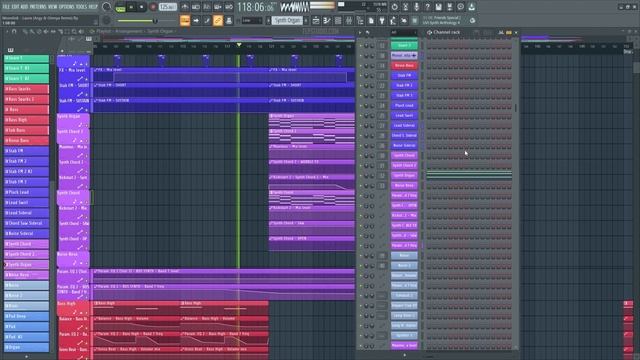The image size is (640, 360).
Task: Open the PATTERNS menu
Action: coord(38,7)
